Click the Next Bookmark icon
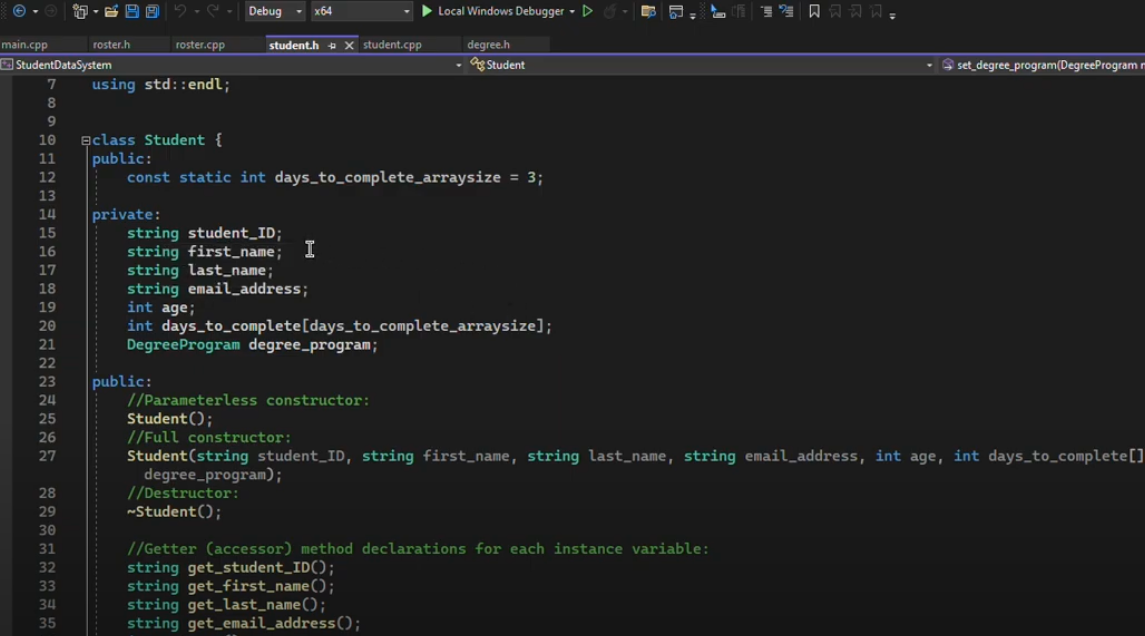1145x636 pixels. [855, 11]
